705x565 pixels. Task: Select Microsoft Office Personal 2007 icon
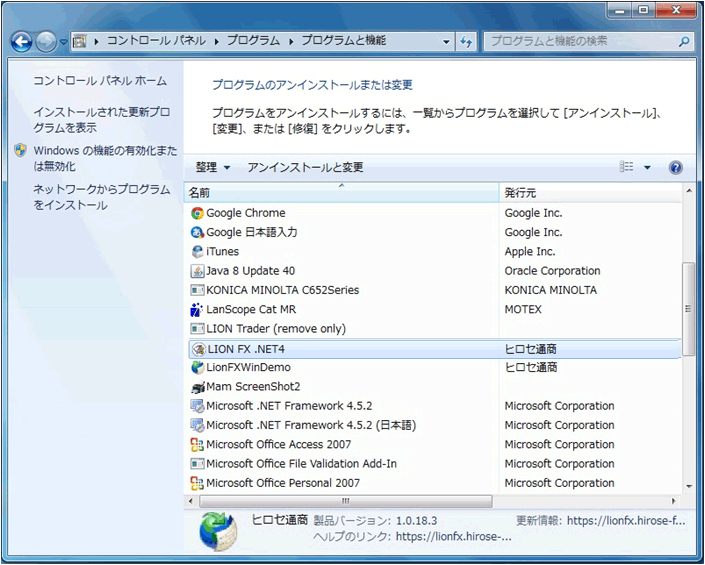pyautogui.click(x=197, y=484)
